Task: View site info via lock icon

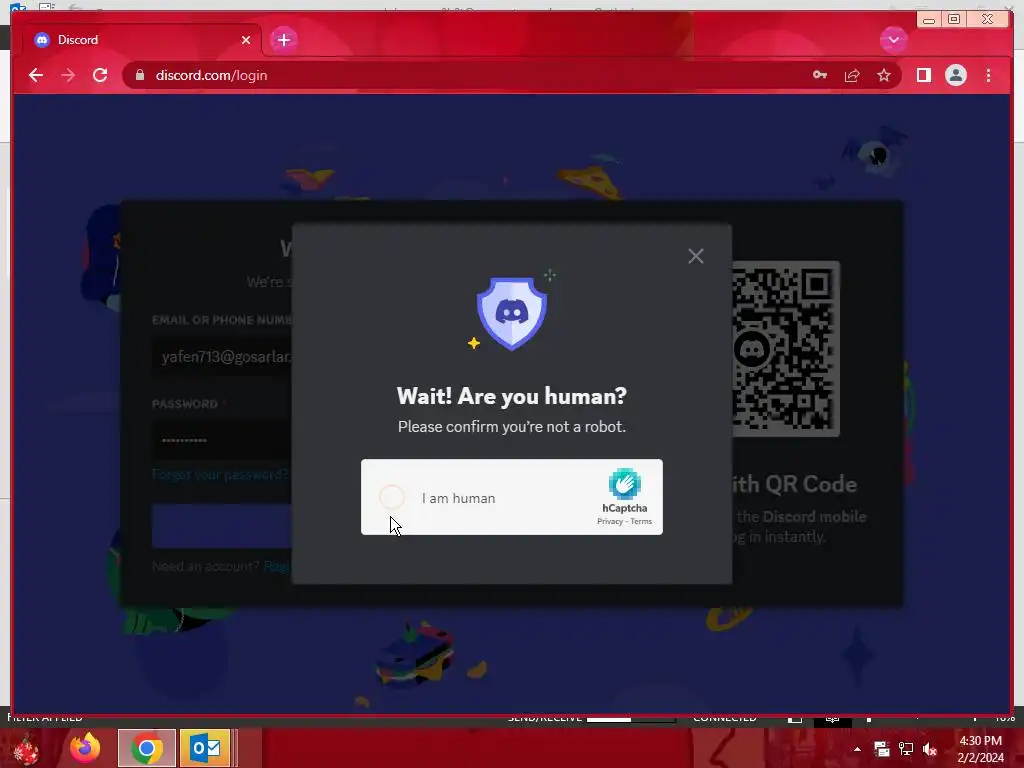Action: (x=140, y=75)
